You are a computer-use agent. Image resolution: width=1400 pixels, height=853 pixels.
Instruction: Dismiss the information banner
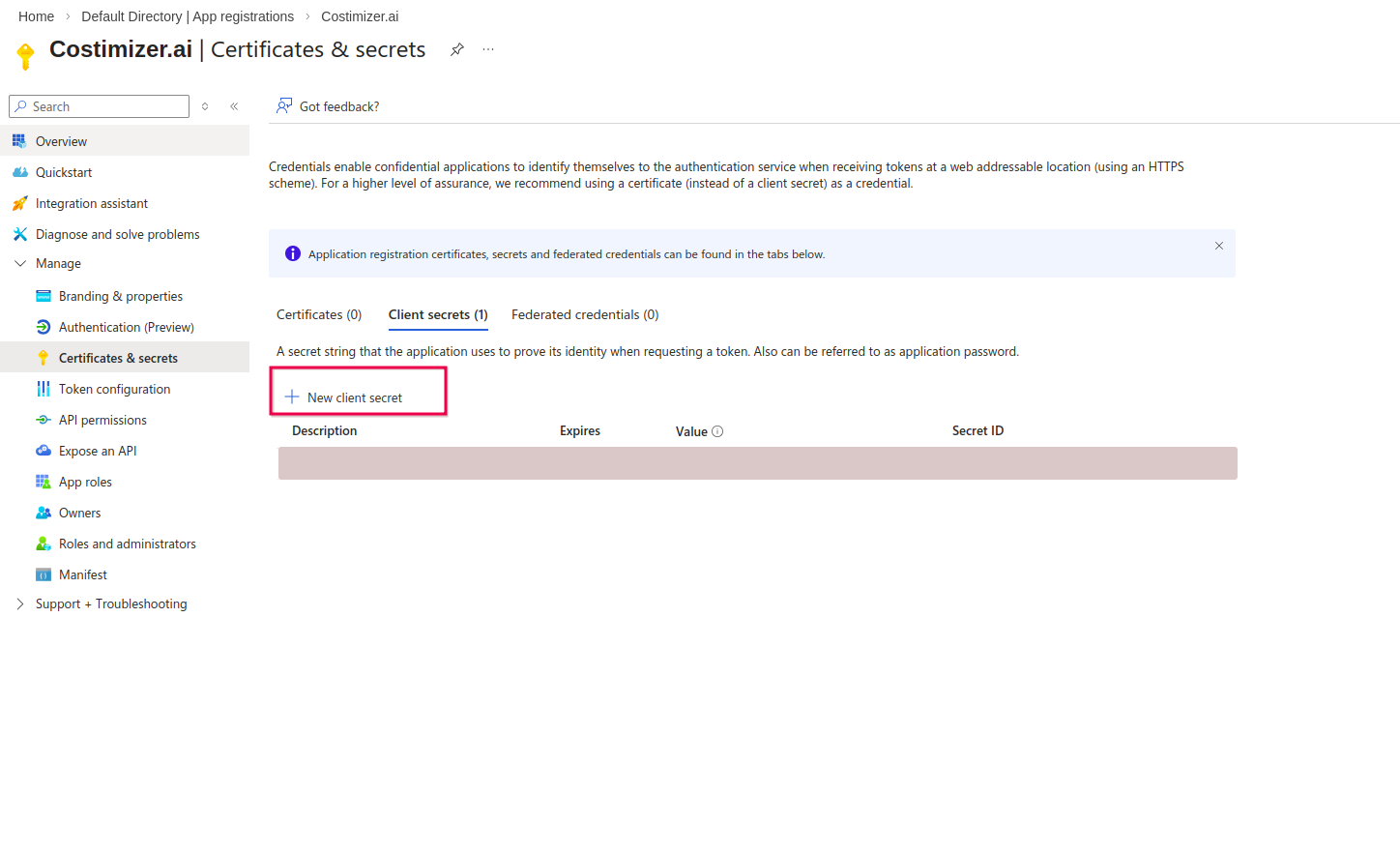click(x=1219, y=246)
